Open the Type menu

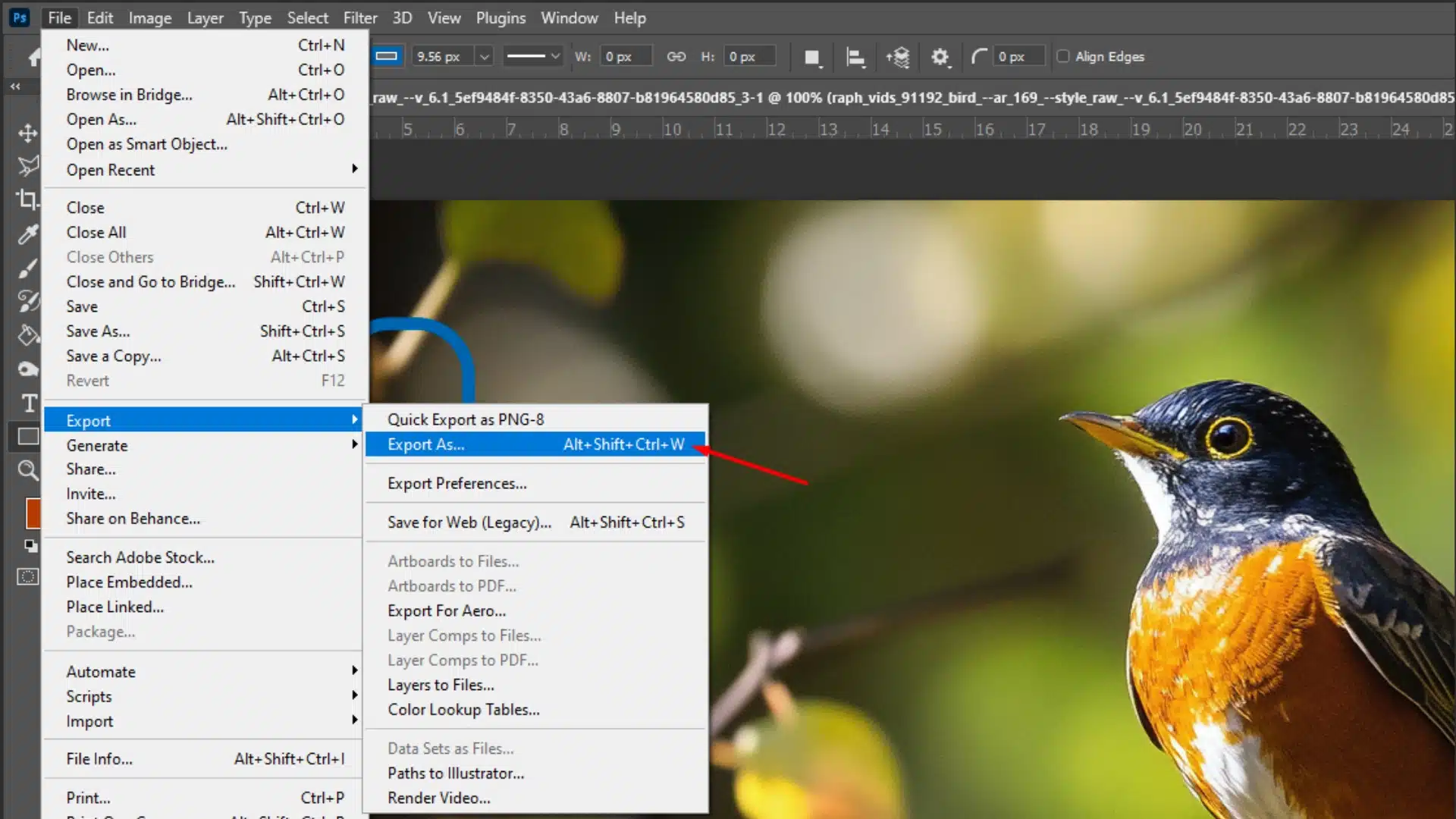point(255,17)
